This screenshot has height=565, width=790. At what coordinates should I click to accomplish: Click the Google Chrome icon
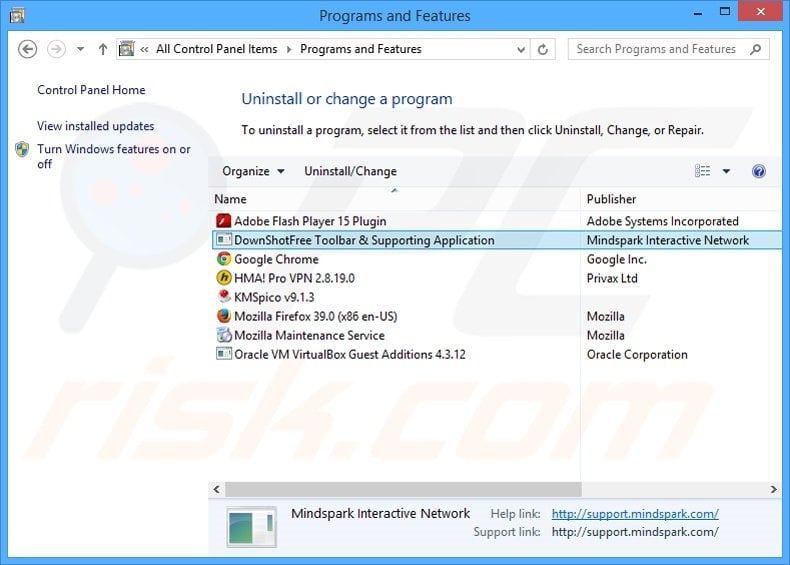coord(223,259)
